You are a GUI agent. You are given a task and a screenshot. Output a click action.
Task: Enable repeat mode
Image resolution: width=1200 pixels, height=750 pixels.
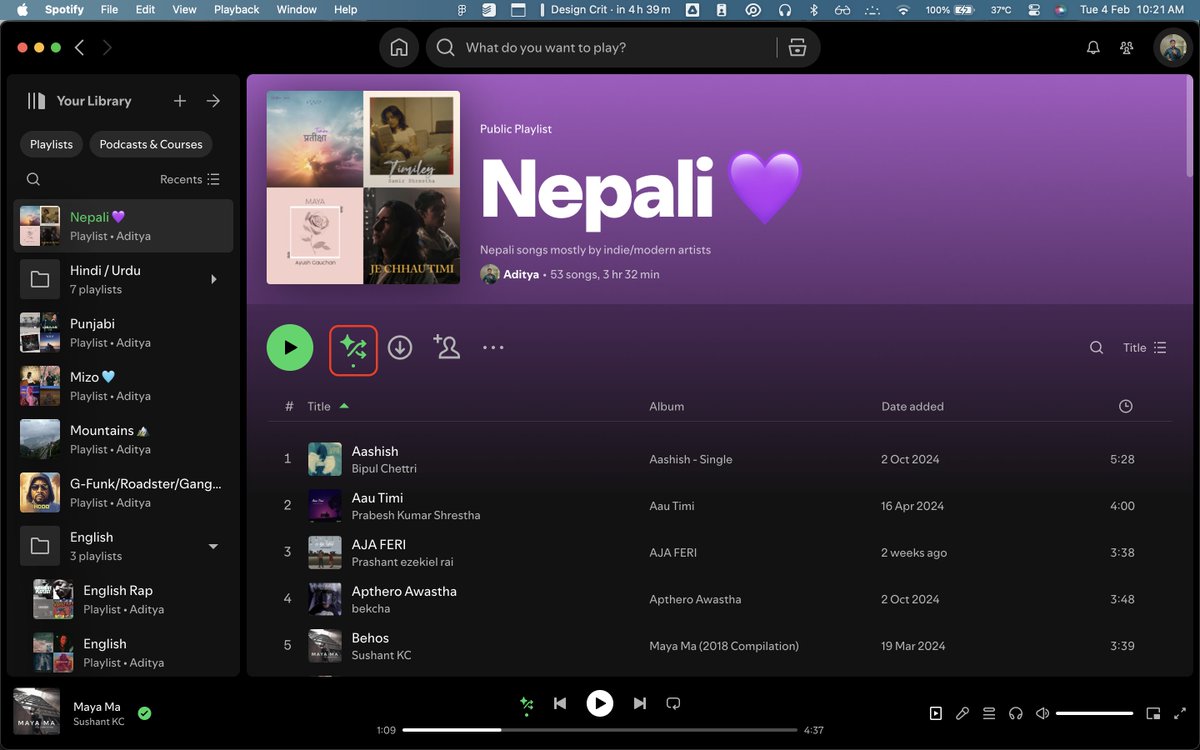(673, 703)
